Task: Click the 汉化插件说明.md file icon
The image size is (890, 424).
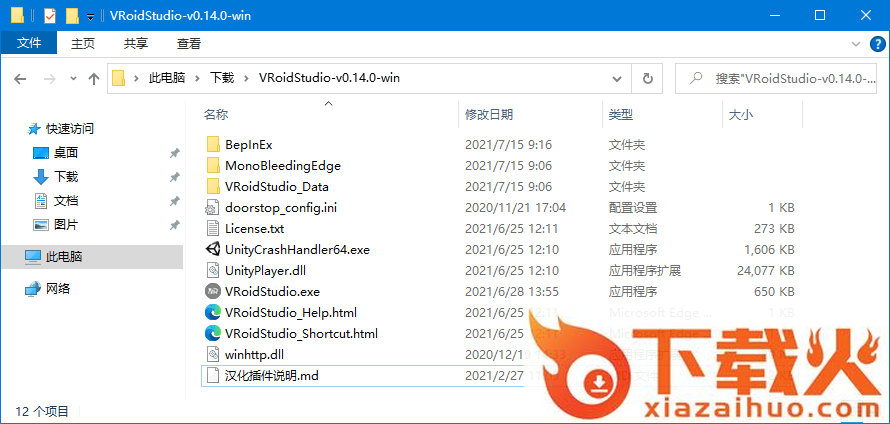Action: tap(213, 375)
